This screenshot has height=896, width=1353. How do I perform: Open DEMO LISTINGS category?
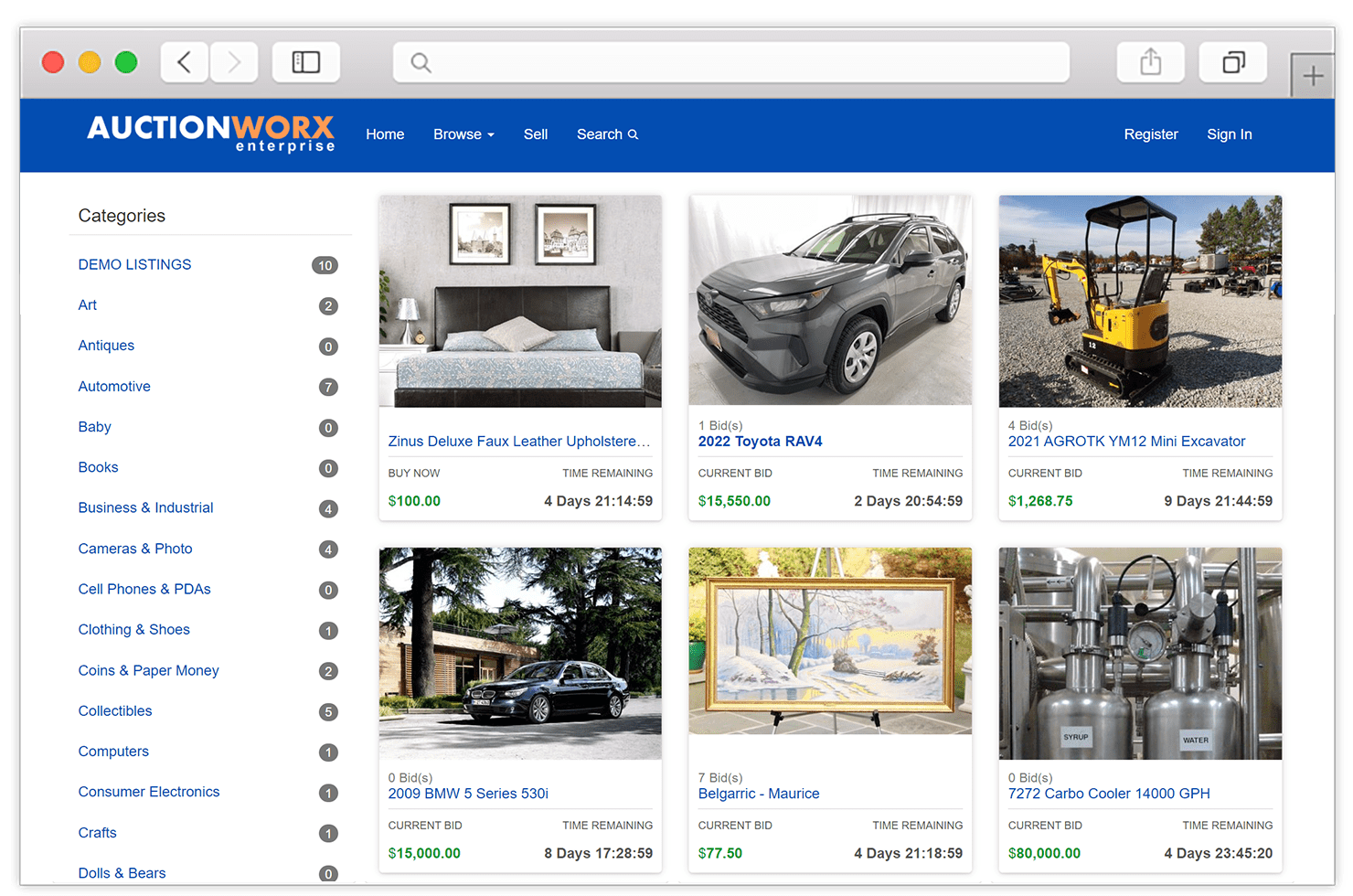tap(135, 264)
